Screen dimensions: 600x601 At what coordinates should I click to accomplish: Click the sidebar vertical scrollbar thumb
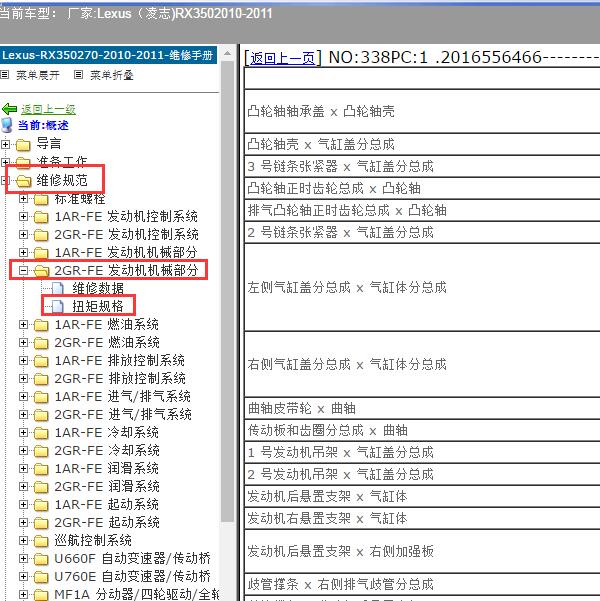pyautogui.click(x=227, y=291)
